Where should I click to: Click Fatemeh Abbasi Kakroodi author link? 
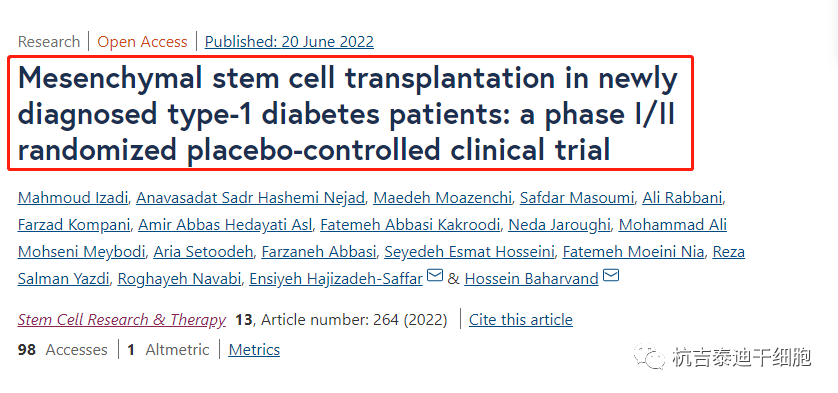click(x=410, y=225)
